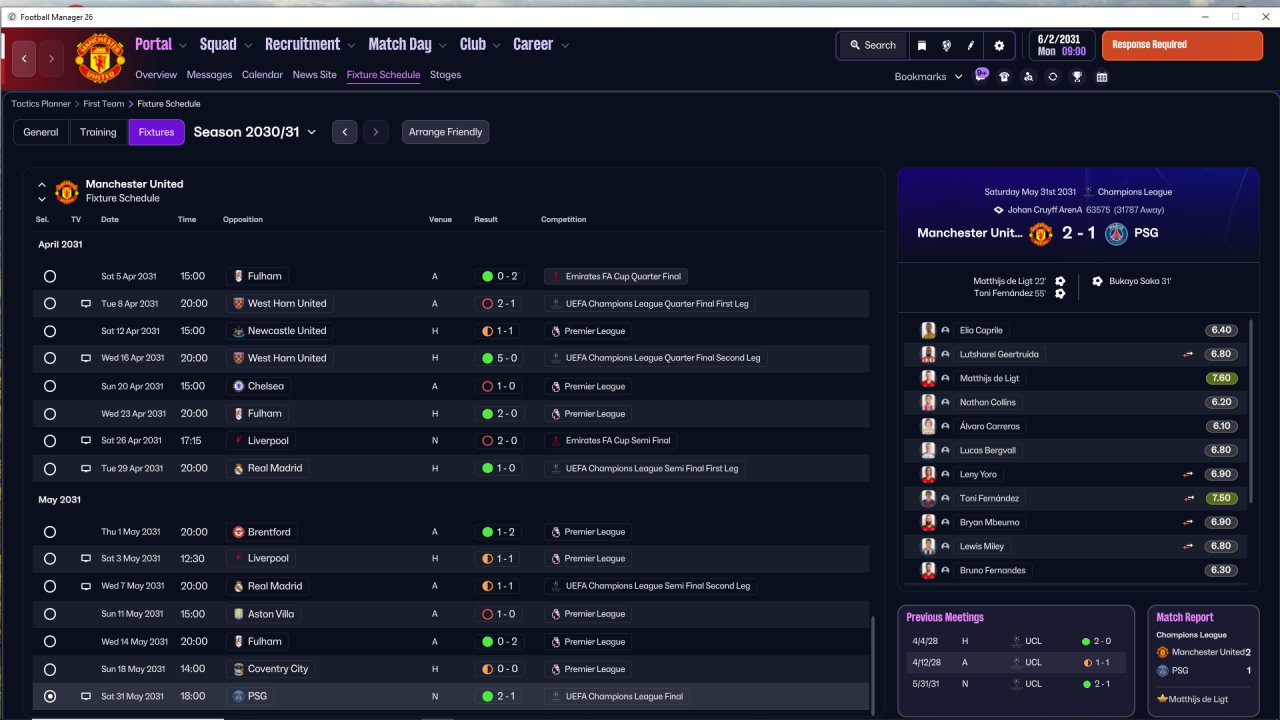Click the TV icon on Tue 8 Apr row
This screenshot has width=1280, height=720.
coord(86,304)
